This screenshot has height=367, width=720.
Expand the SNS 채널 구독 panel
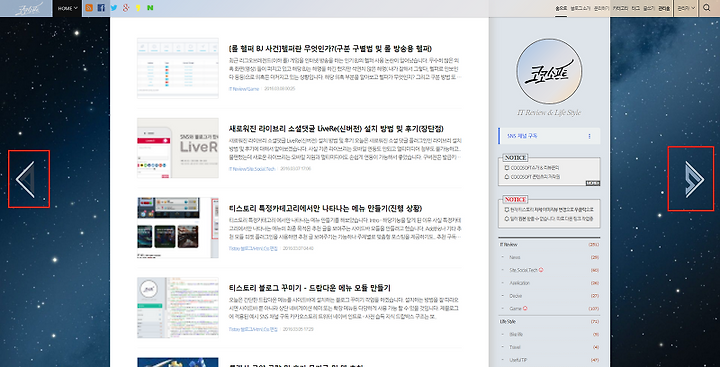(x=549, y=136)
